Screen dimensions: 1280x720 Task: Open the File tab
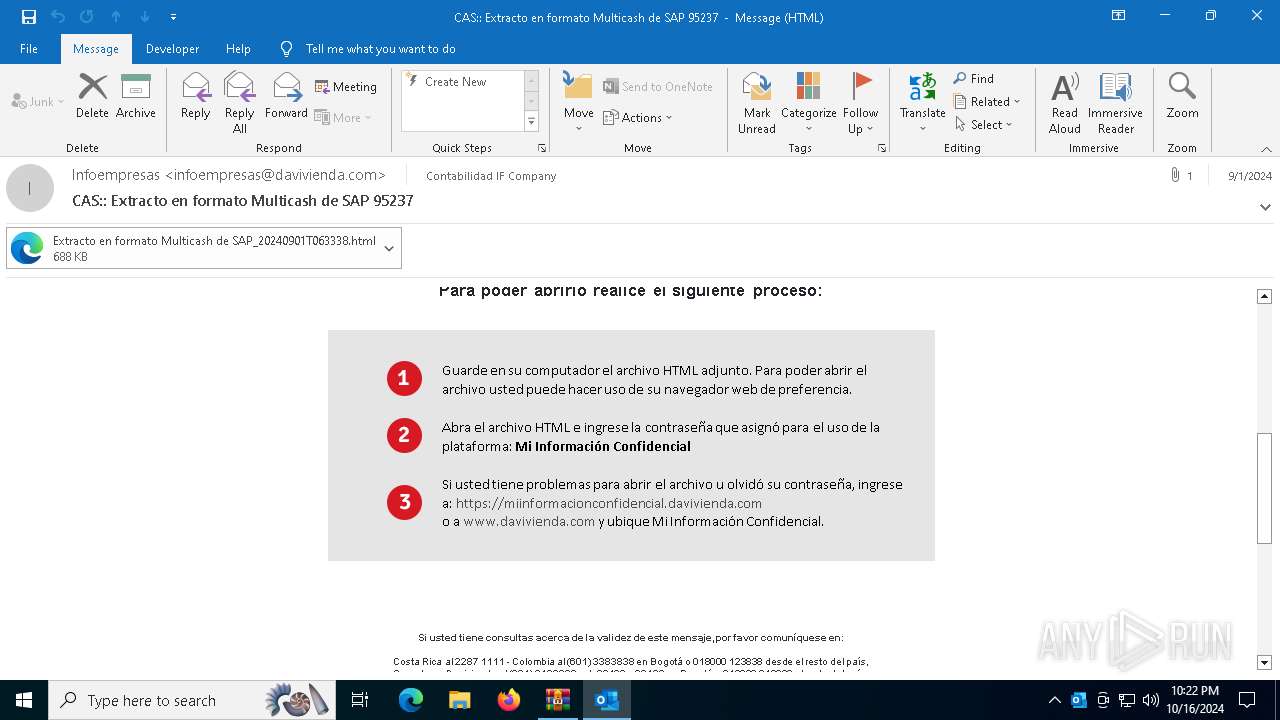click(x=29, y=49)
